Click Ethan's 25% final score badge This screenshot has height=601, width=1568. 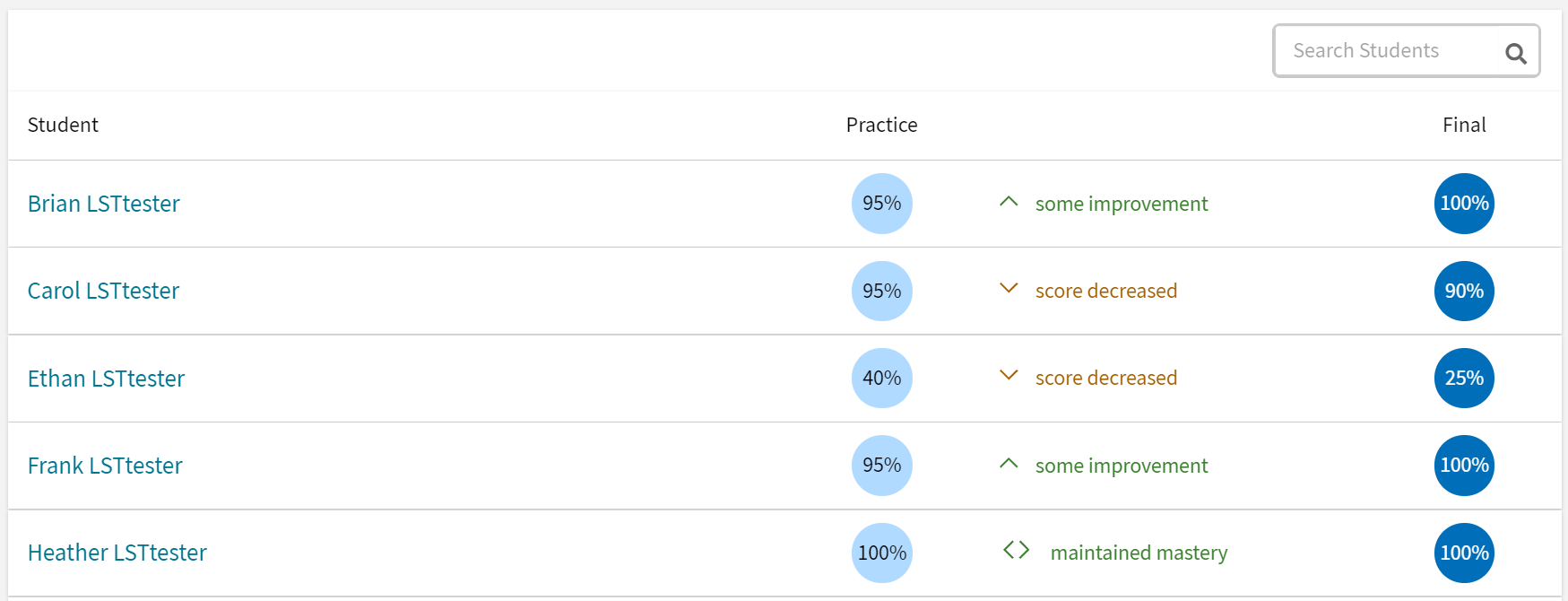tap(1464, 378)
